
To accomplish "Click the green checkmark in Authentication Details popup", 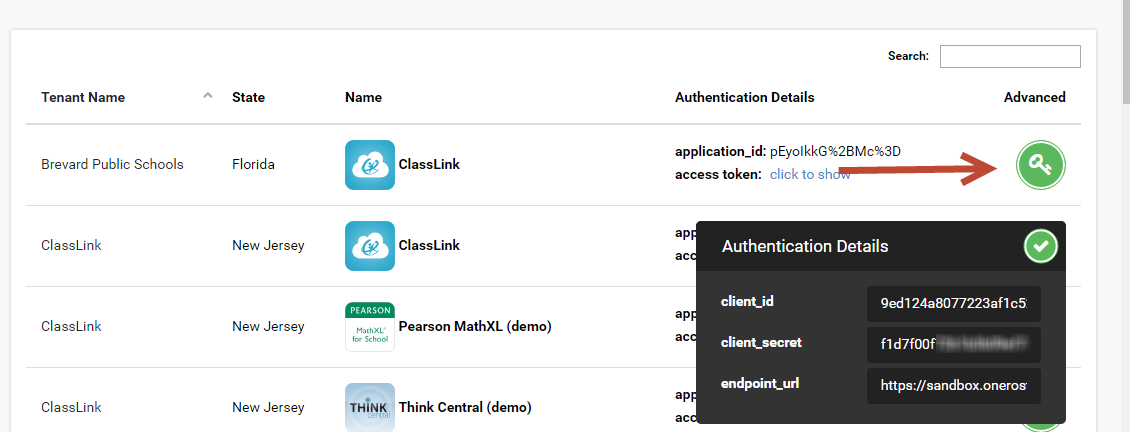I will [1041, 247].
